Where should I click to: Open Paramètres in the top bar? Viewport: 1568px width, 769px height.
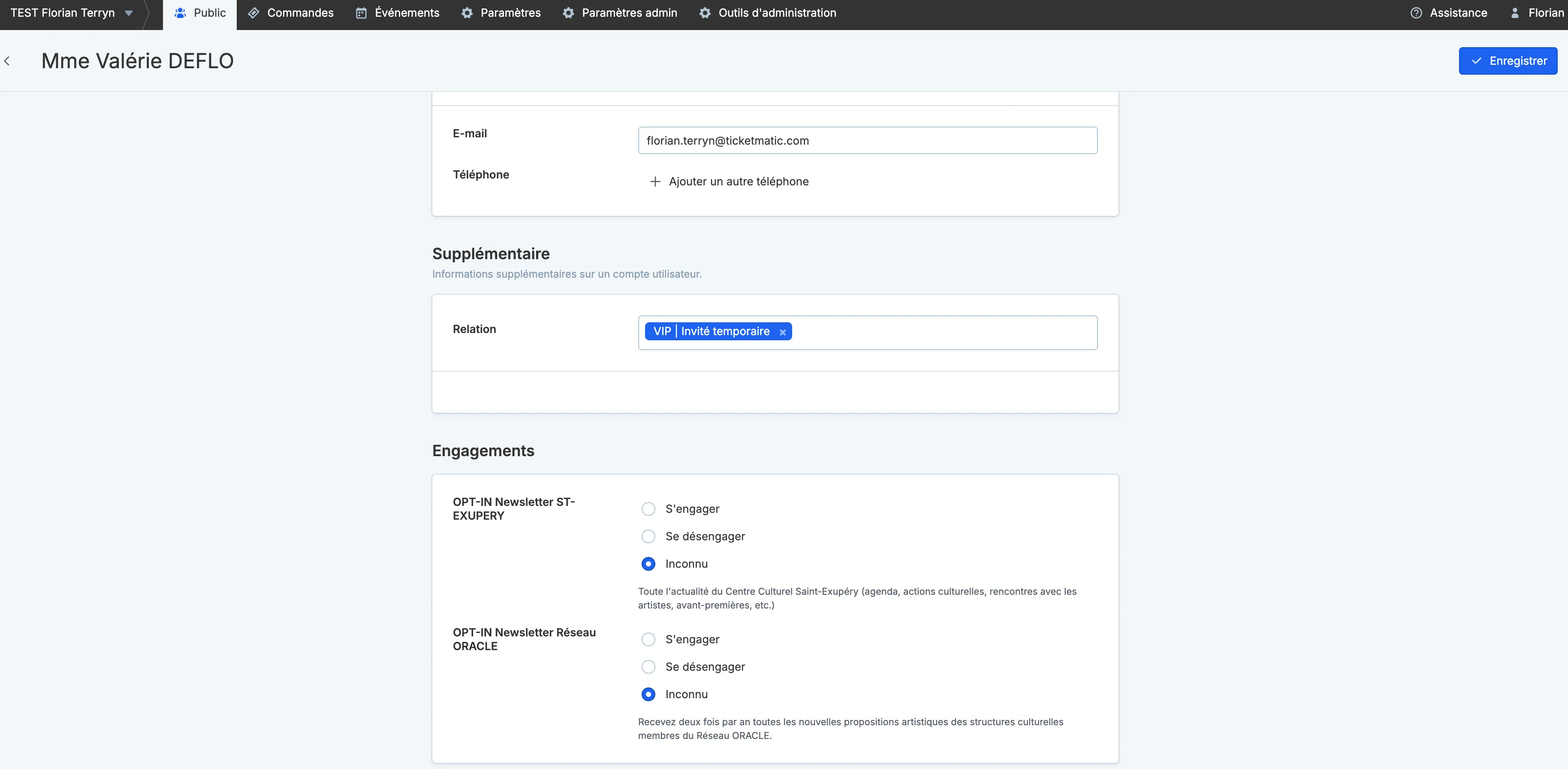501,13
